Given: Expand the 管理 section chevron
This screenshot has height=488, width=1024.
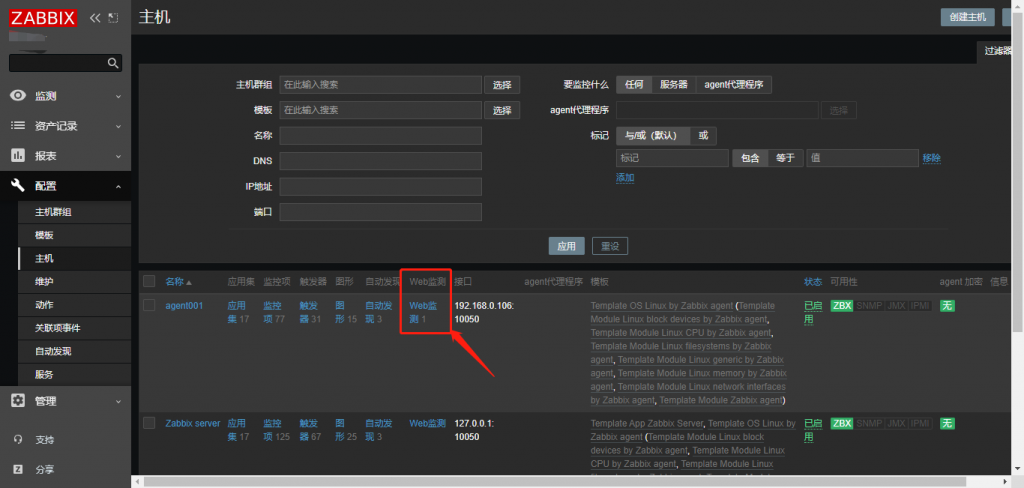Looking at the screenshot, I should tap(118, 401).
